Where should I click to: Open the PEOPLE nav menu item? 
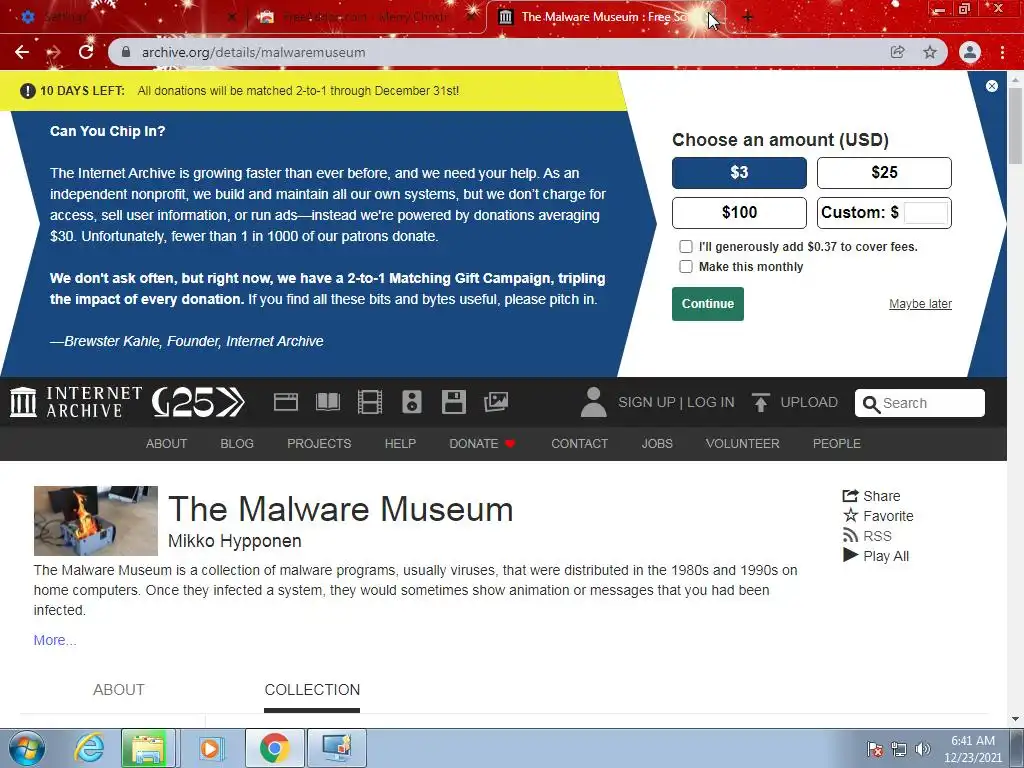pos(837,443)
